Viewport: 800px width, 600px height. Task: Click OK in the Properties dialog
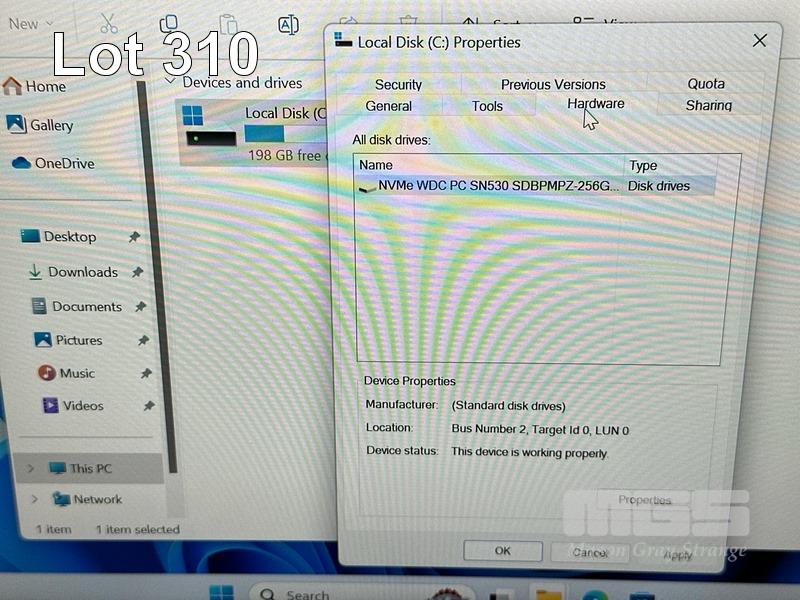tap(502, 551)
